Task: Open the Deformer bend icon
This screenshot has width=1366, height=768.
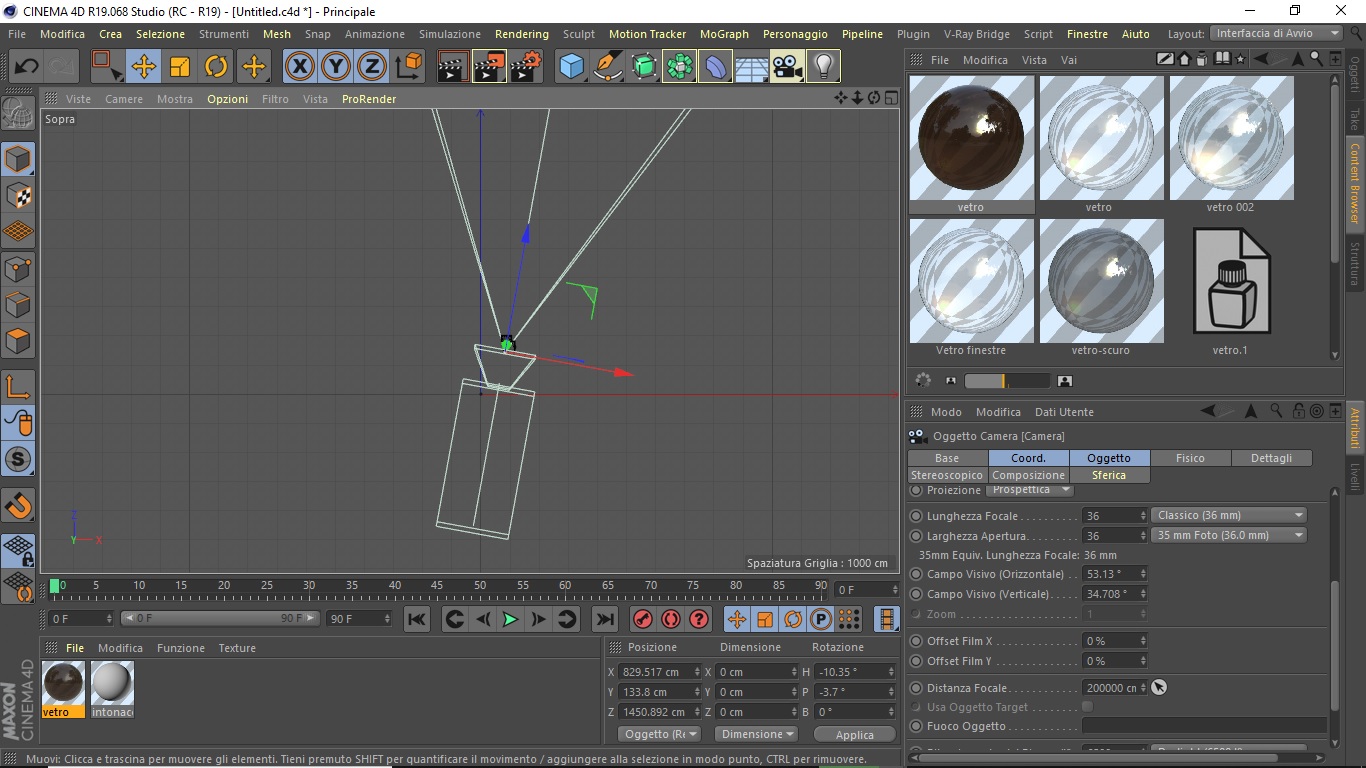Action: 715,67
